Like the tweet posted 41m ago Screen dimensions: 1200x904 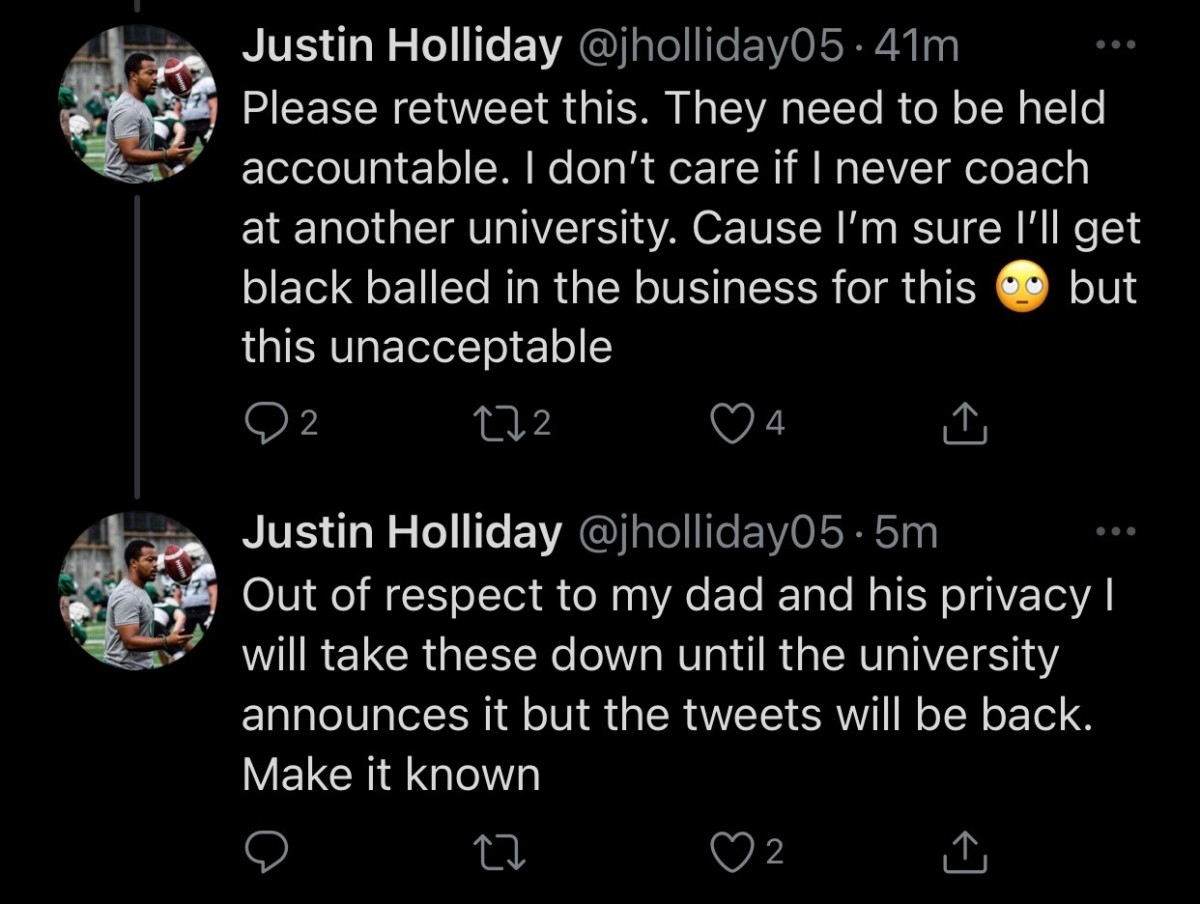(x=731, y=425)
